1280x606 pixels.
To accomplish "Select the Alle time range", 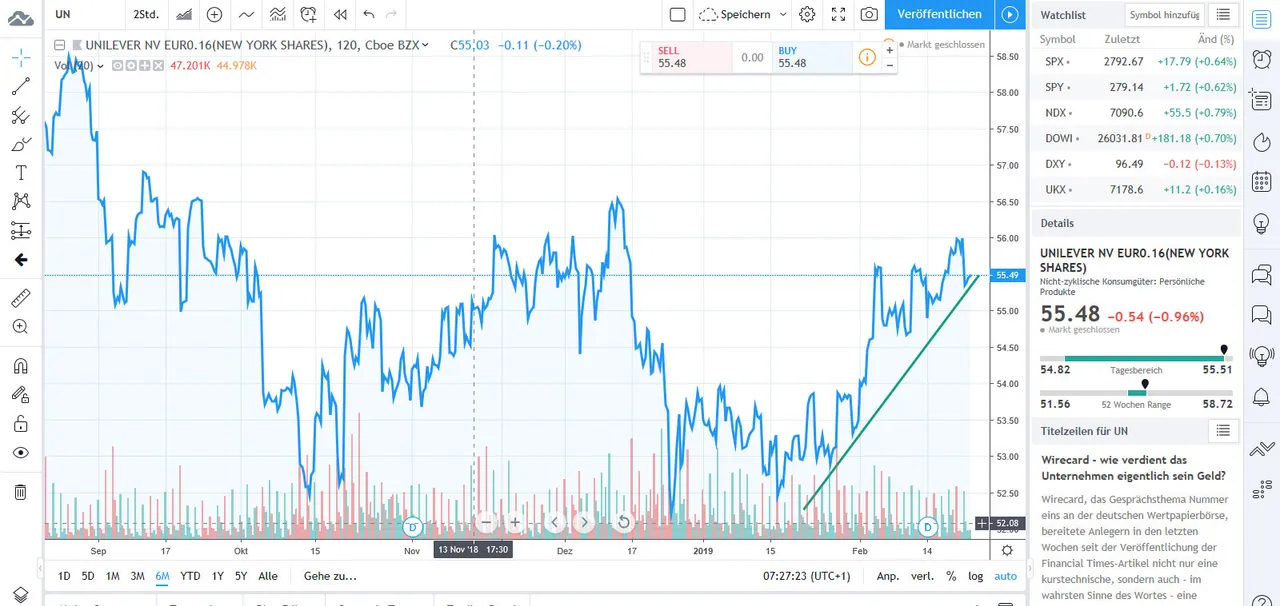I will click(268, 576).
